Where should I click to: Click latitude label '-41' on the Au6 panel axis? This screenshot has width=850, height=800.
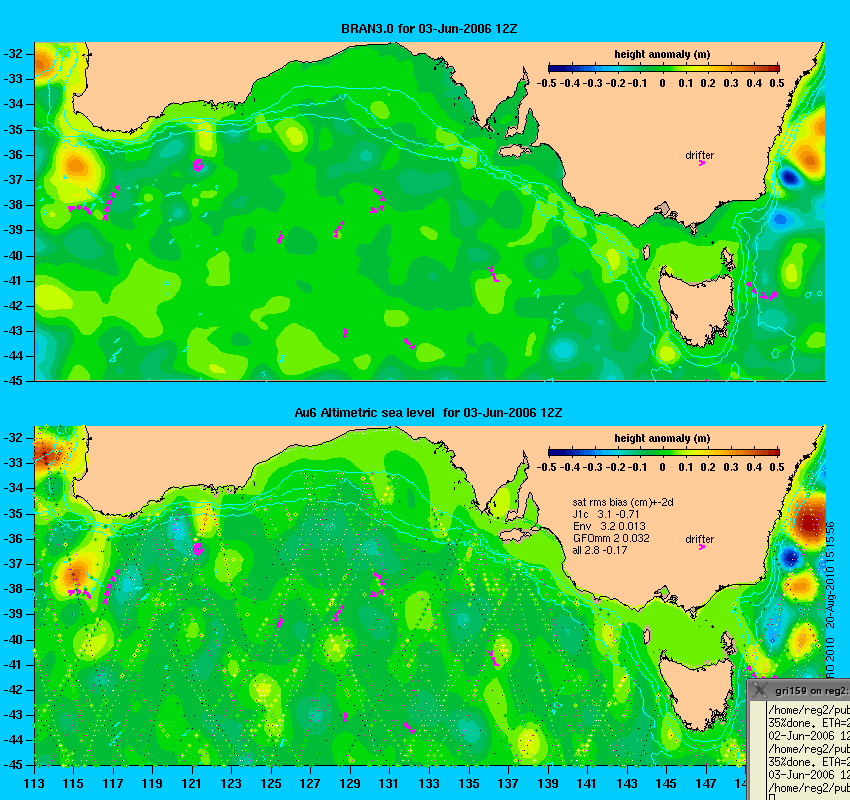(x=13, y=665)
